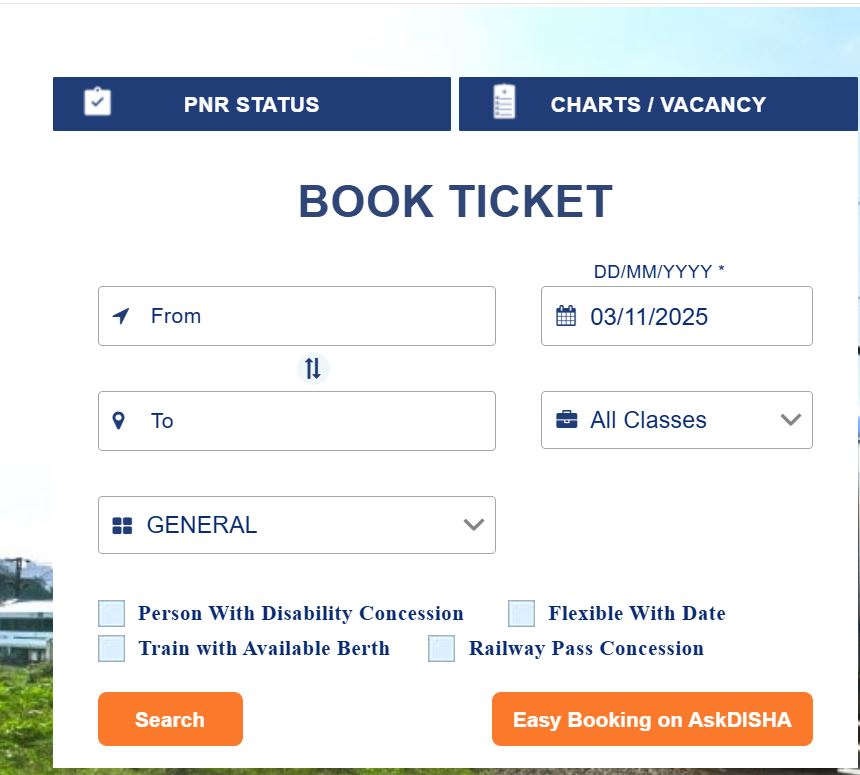Open the All Classes dropdown
This screenshot has width=860, height=775.
tap(676, 420)
